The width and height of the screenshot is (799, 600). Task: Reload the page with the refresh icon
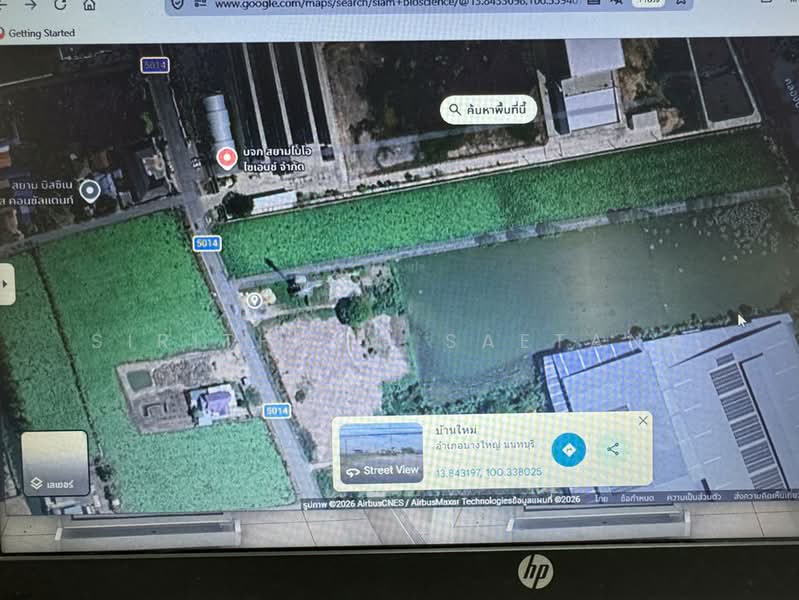(60, 5)
